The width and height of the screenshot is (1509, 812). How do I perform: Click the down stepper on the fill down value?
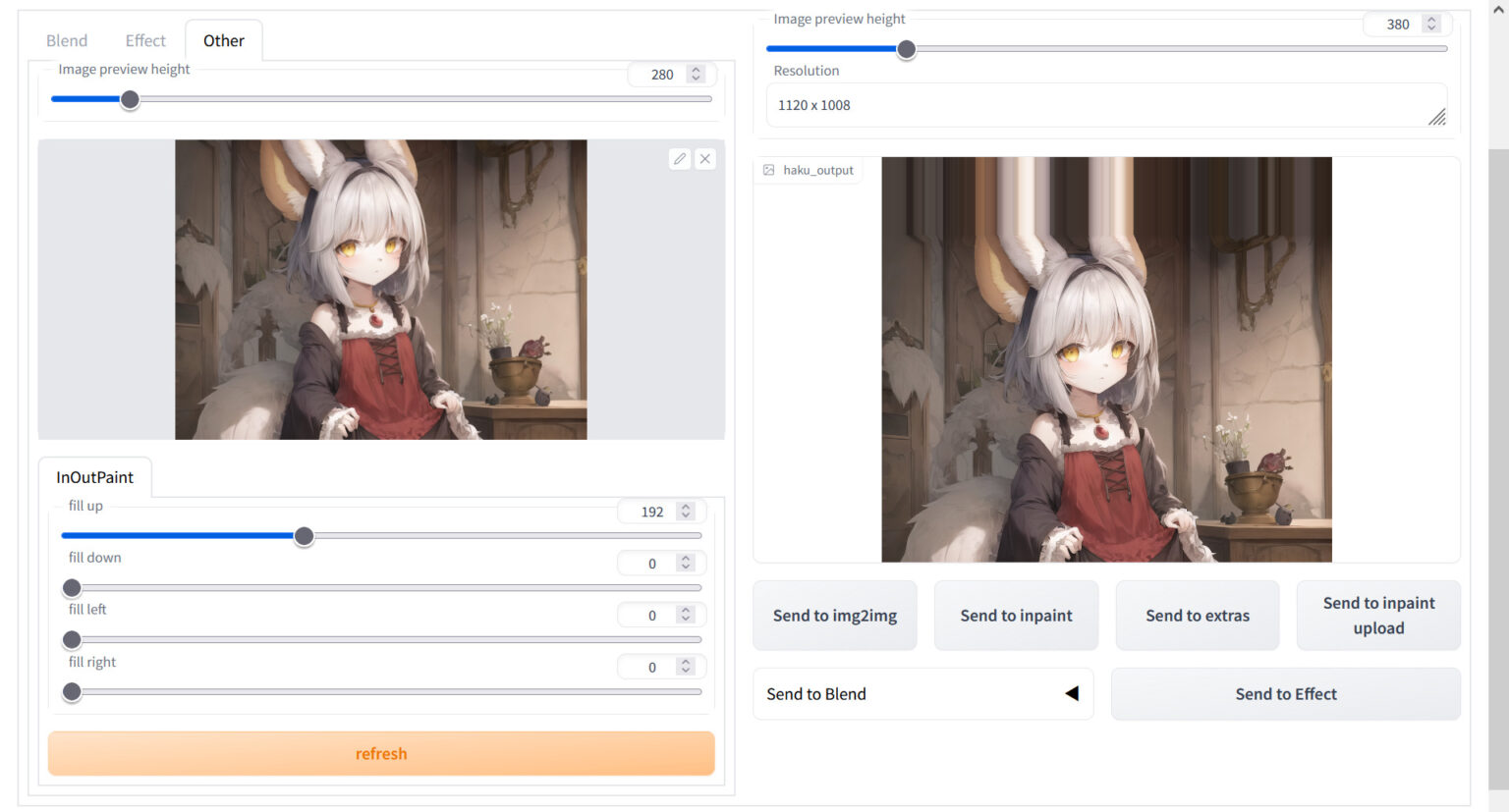click(684, 568)
